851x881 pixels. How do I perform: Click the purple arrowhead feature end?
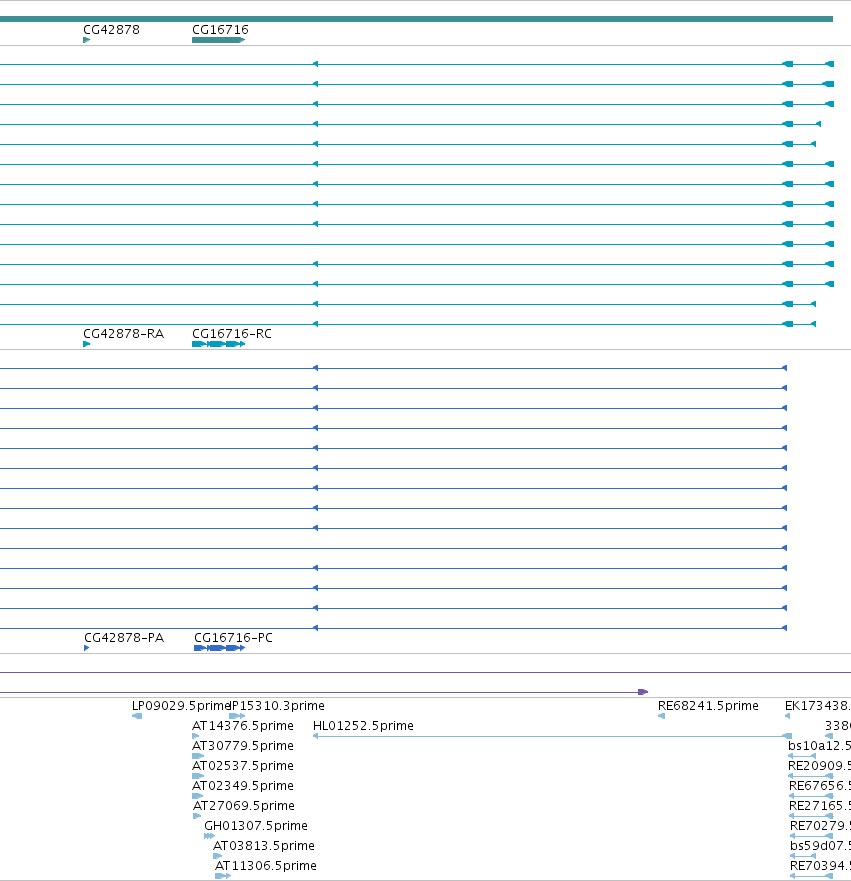pyautogui.click(x=643, y=692)
